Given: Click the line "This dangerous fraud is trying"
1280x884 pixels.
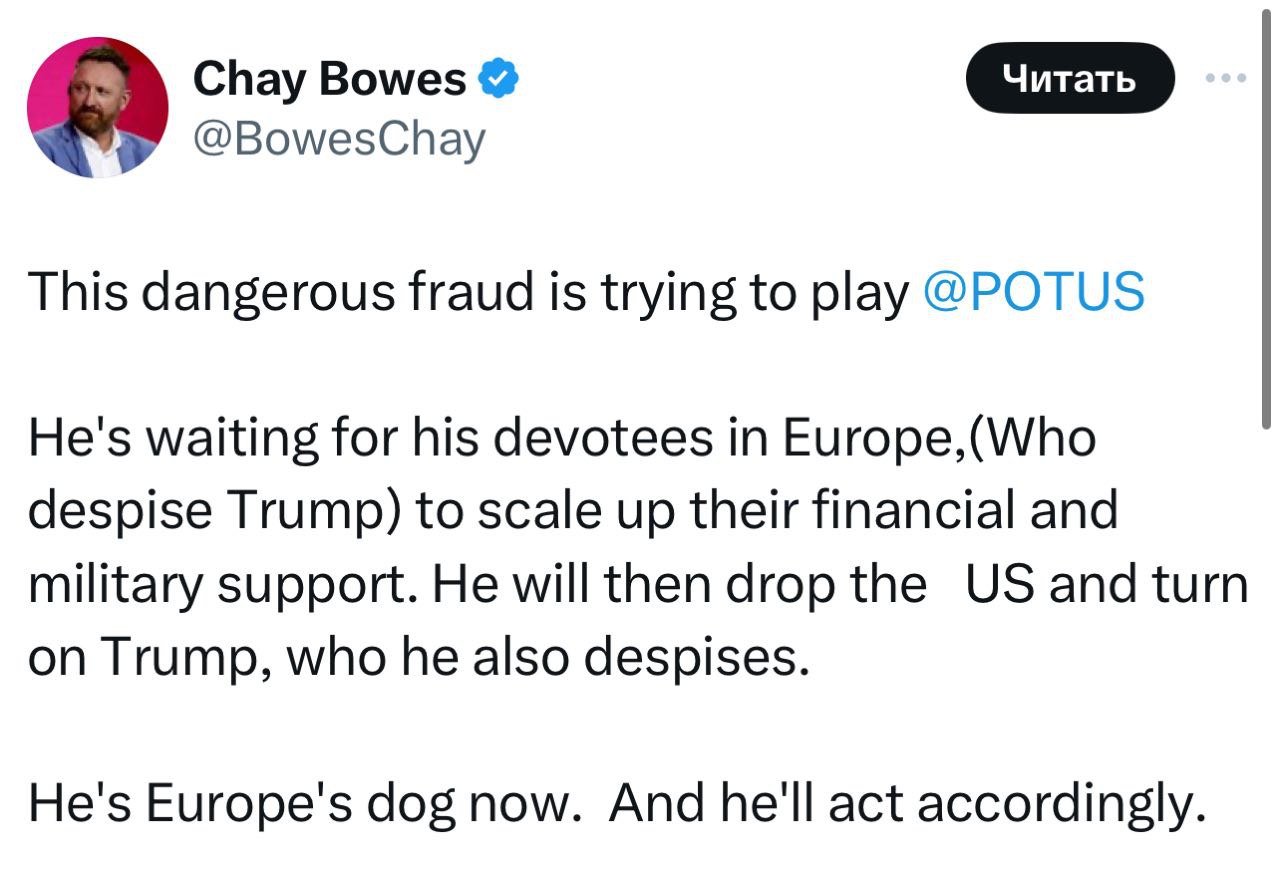Looking at the screenshot, I should point(468,292).
